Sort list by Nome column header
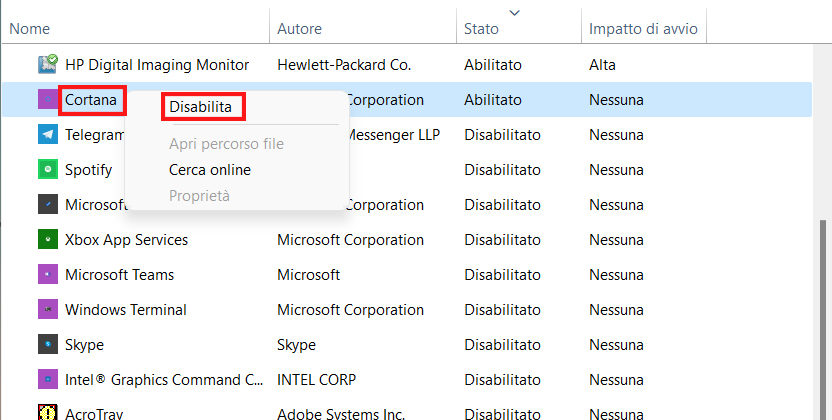The height and width of the screenshot is (420, 832). click(30, 29)
